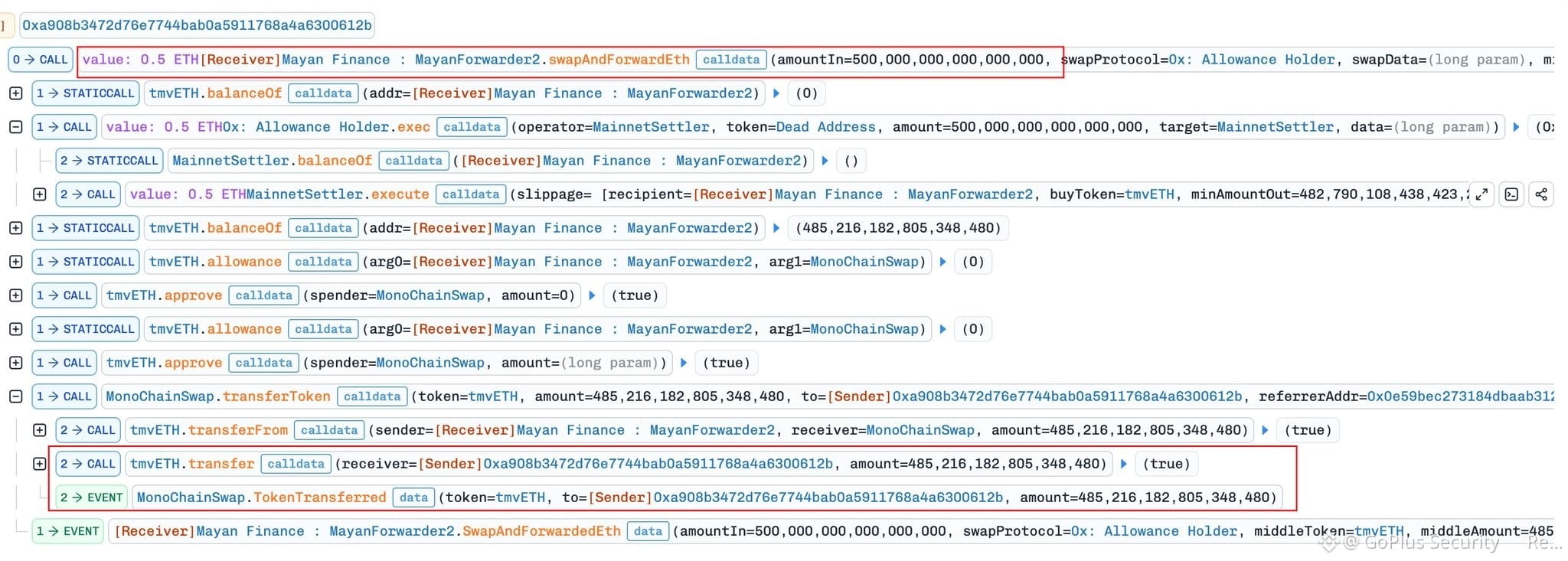The width and height of the screenshot is (1568, 561).
Task: Click the return arrow on tmvETH.transferFrom row
Action: point(1265,430)
